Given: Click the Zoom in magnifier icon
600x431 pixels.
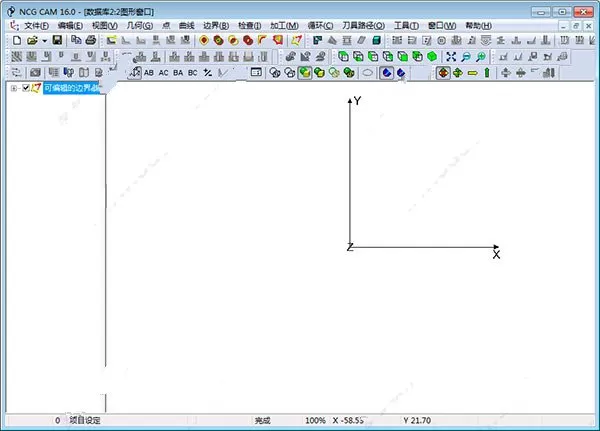Looking at the screenshot, I should (481, 57).
